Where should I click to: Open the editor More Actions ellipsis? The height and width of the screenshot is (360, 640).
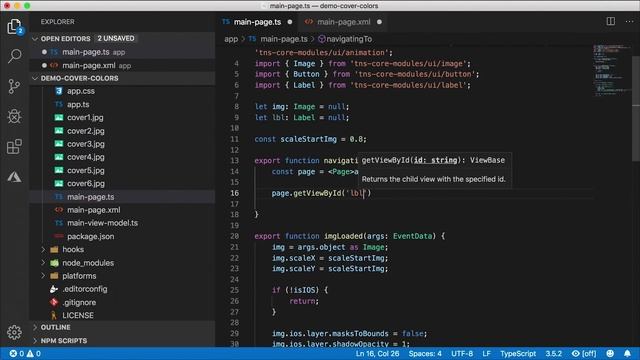coord(629,21)
